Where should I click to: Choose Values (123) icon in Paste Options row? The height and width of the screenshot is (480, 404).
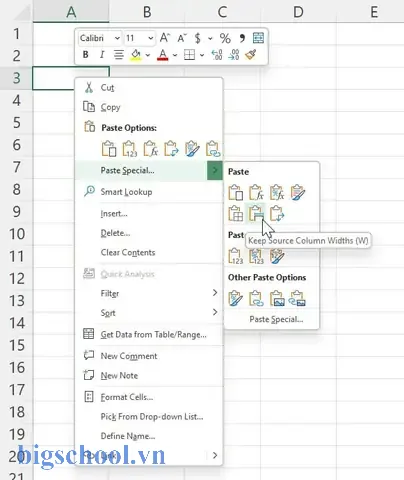coord(130,149)
